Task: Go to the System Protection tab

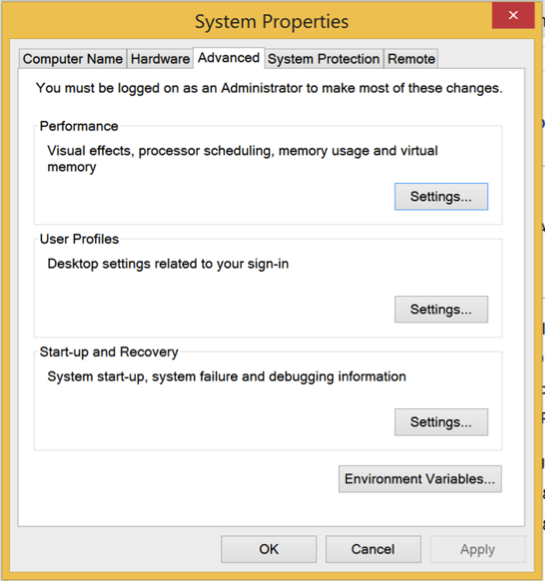Action: click(x=324, y=59)
